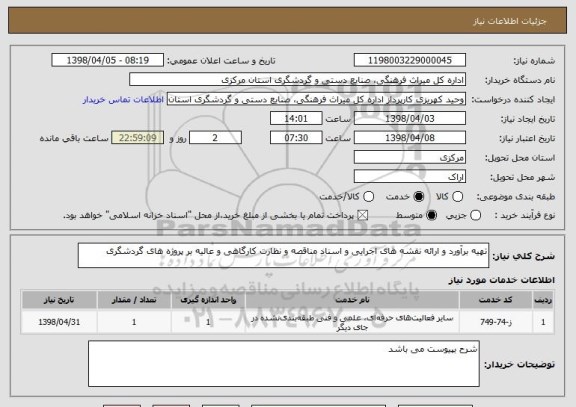
Task: Click the validity date 1398/04/08 field
Action: [x=410, y=138]
